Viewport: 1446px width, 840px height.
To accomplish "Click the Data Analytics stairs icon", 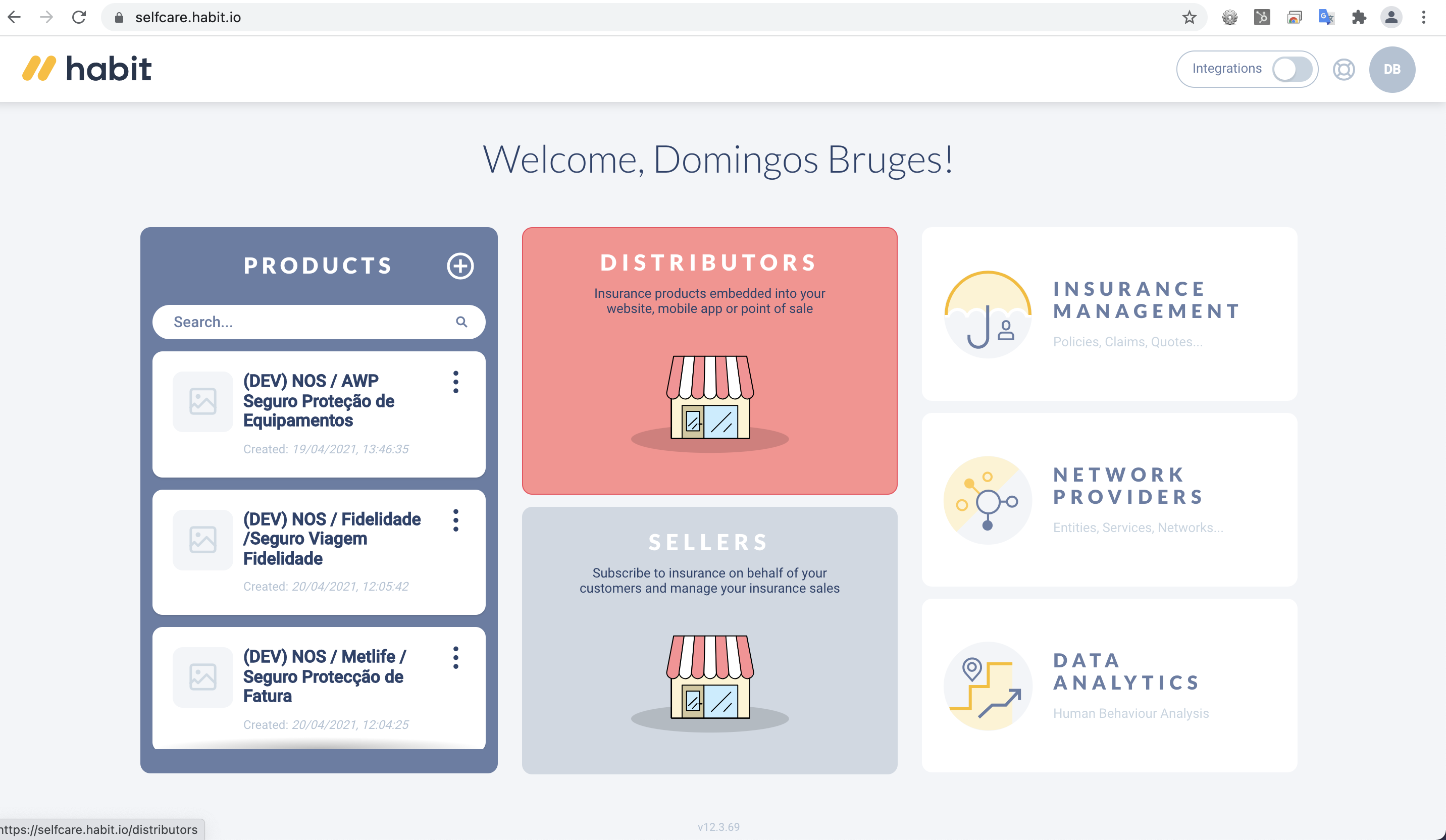I will [x=988, y=686].
